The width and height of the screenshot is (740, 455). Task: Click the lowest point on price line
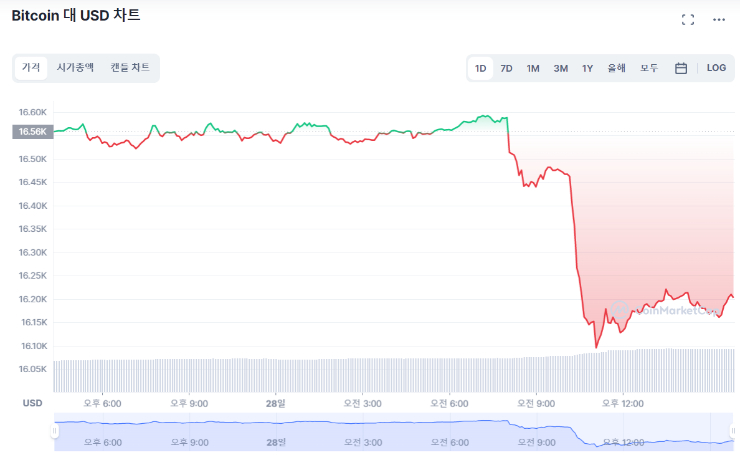click(x=597, y=346)
